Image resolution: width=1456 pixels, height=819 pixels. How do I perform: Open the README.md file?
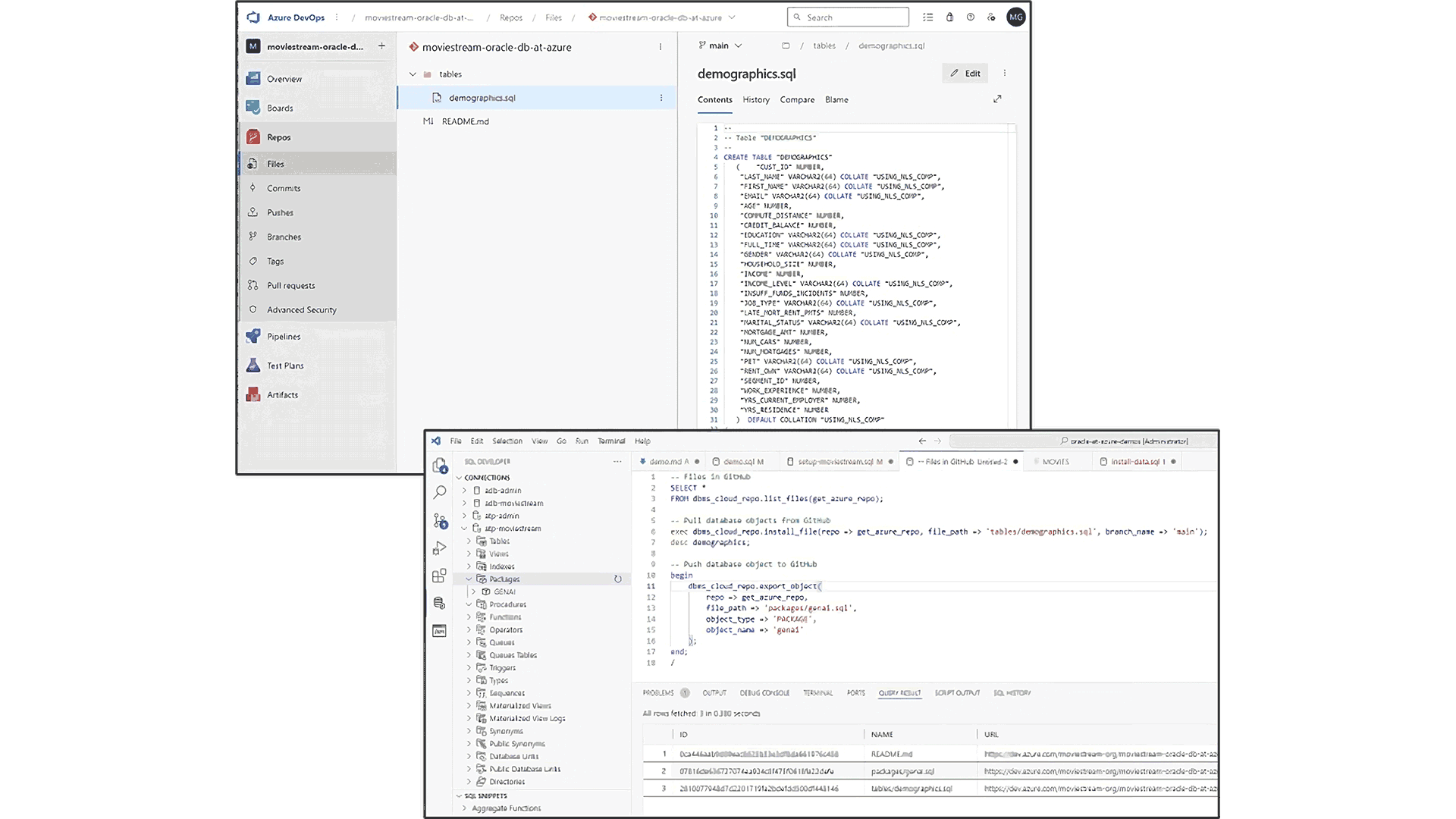pos(466,121)
